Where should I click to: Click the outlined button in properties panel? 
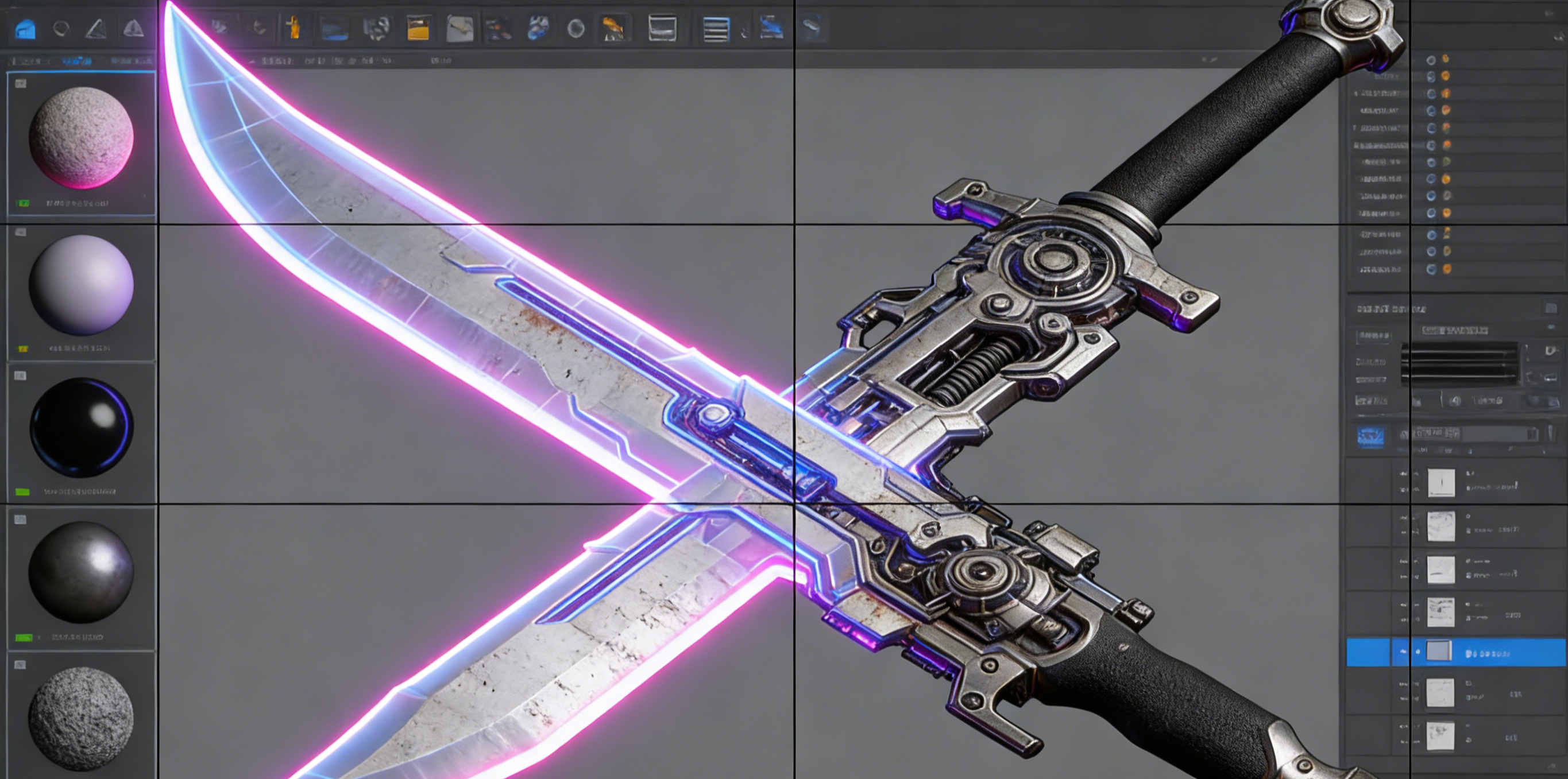[x=1374, y=335]
